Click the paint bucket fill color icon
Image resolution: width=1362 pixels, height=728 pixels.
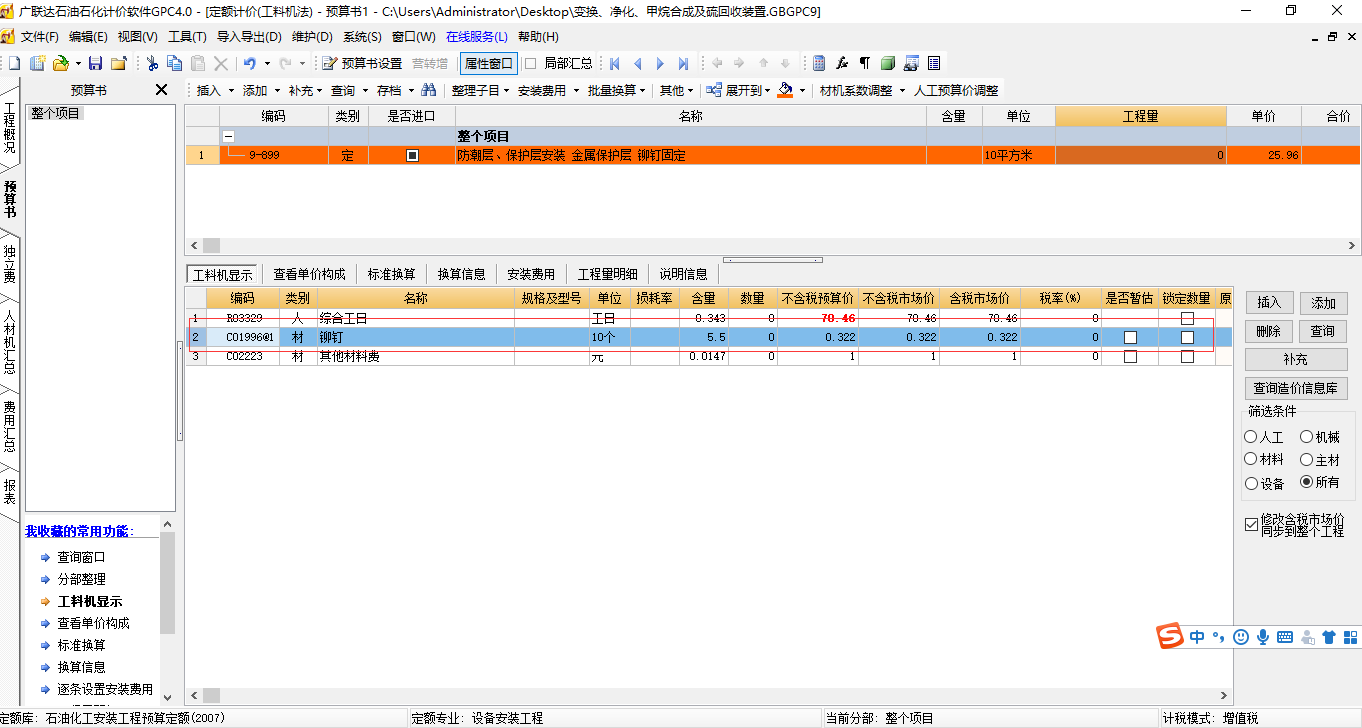point(785,90)
